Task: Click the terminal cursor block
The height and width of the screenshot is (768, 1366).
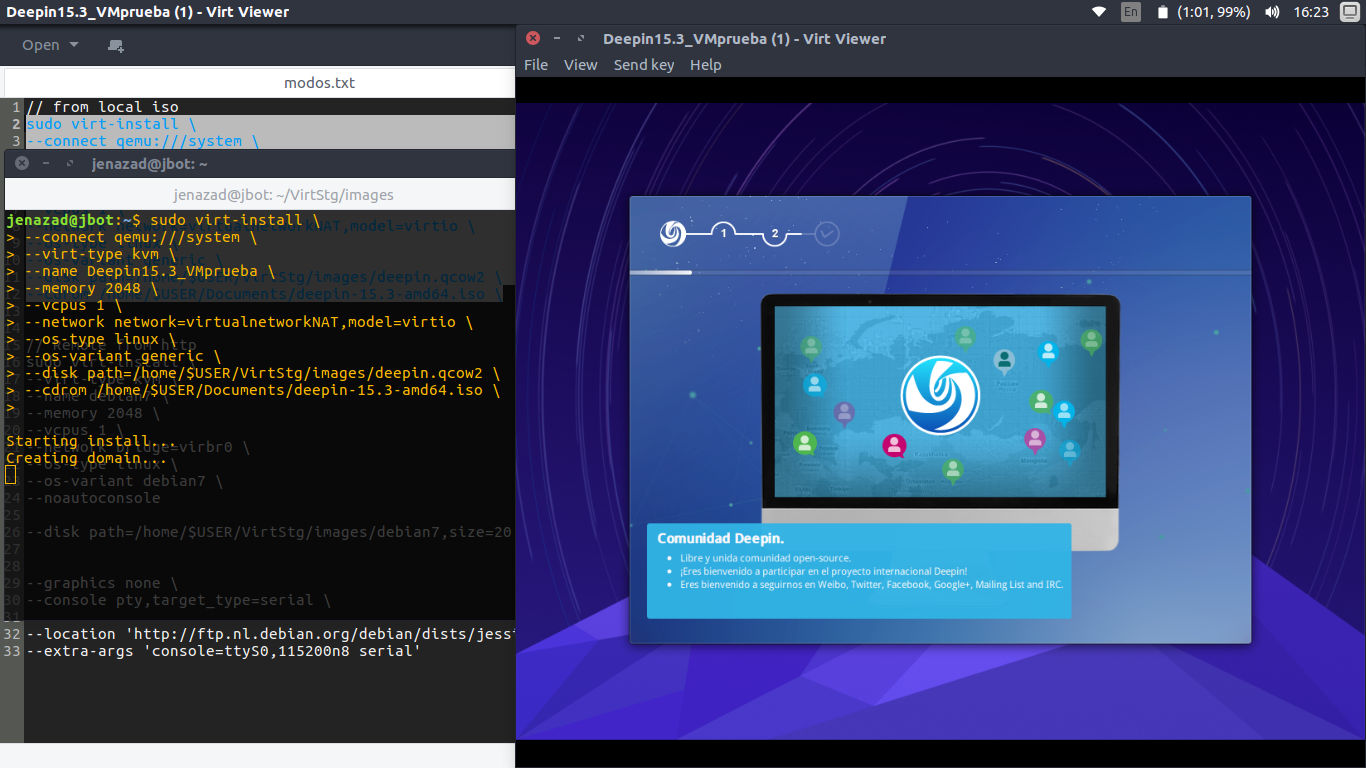Action: coord(10,474)
